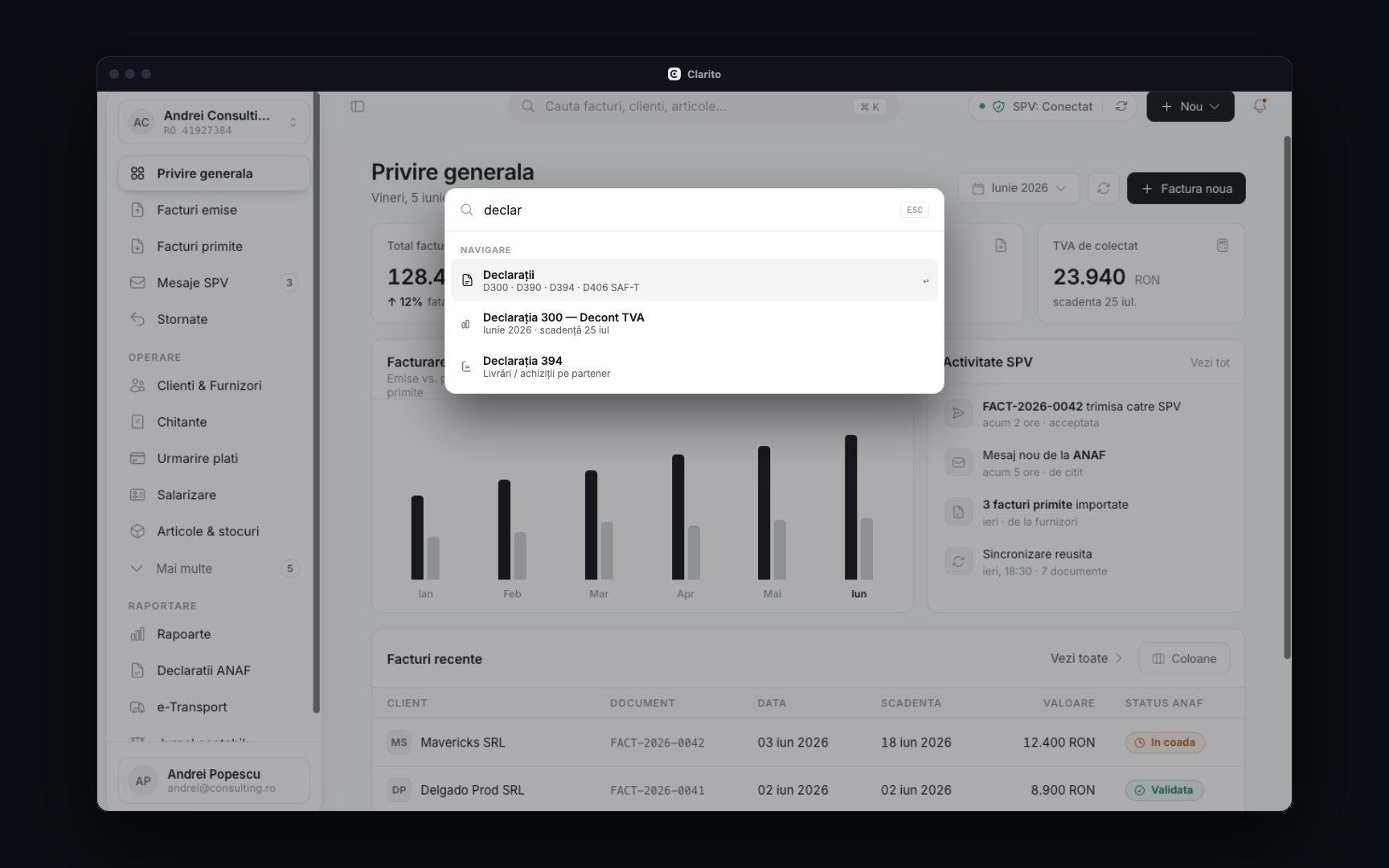Open Mesaje SPV in sidebar
Screen dimensions: 1389x868
point(214,283)
